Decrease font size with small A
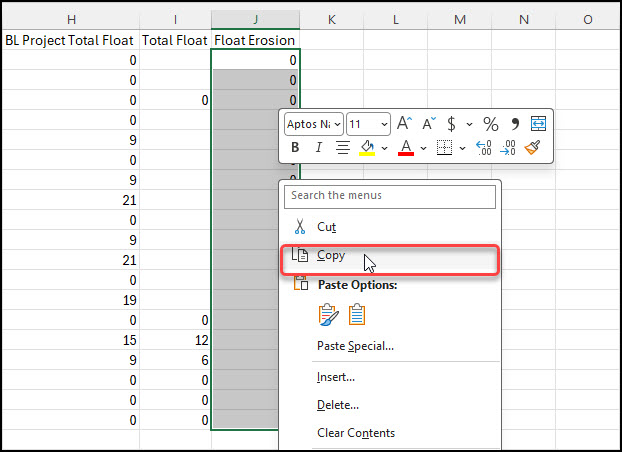Image resolution: width=622 pixels, height=452 pixels. coord(428,124)
